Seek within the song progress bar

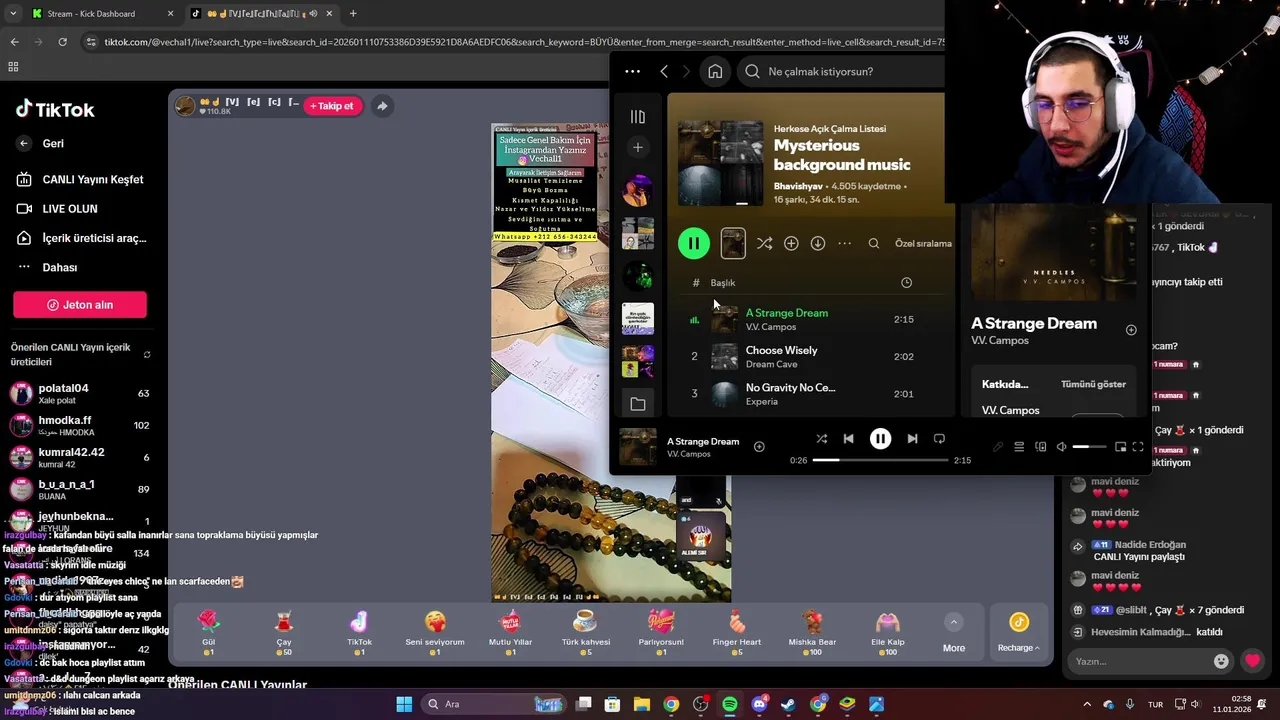(x=880, y=460)
